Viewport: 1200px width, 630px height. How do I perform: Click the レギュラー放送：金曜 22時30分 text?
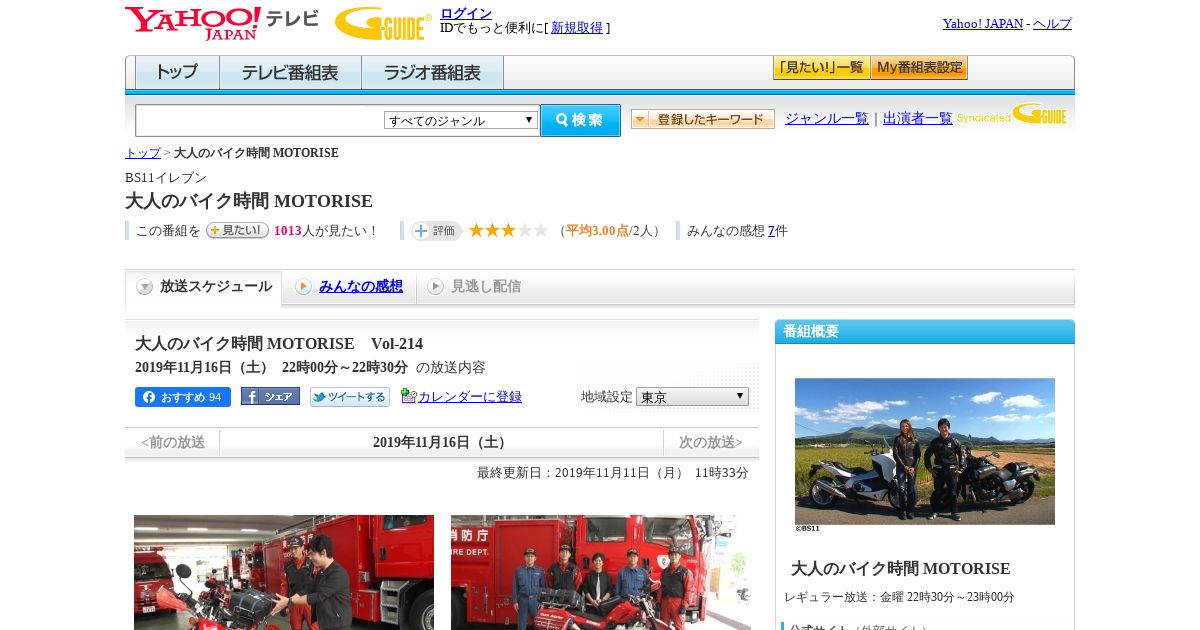[899, 597]
